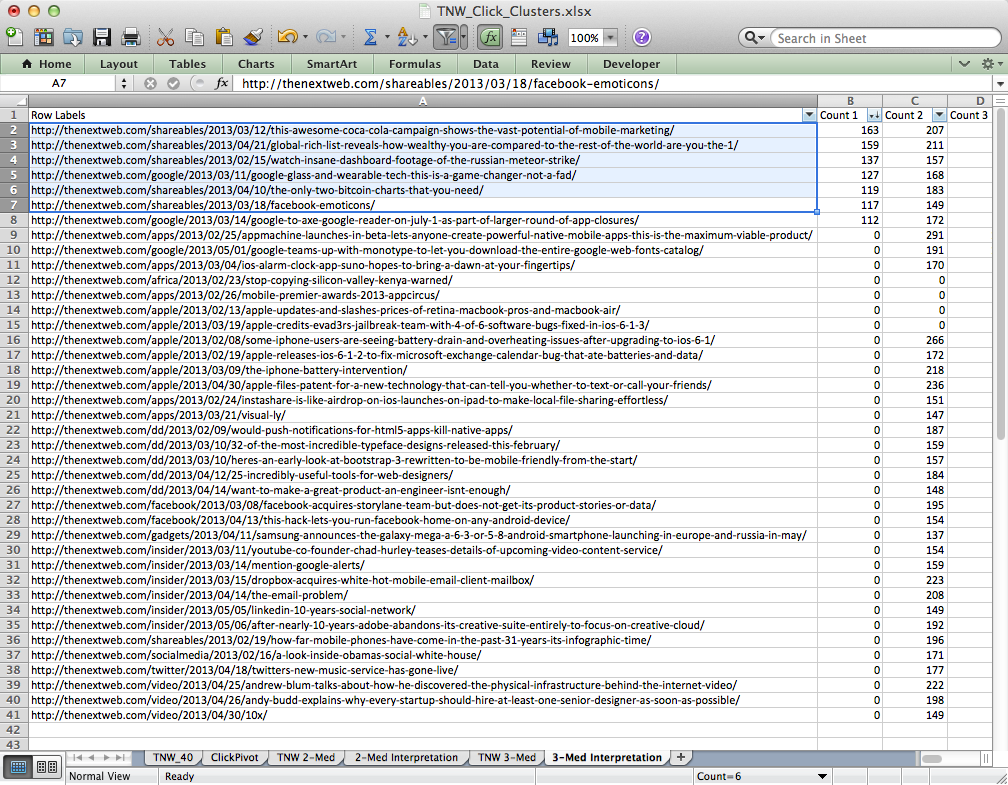The image size is (1008, 785).
Task: Click the Save (floppy disk) icon
Action: point(102,37)
